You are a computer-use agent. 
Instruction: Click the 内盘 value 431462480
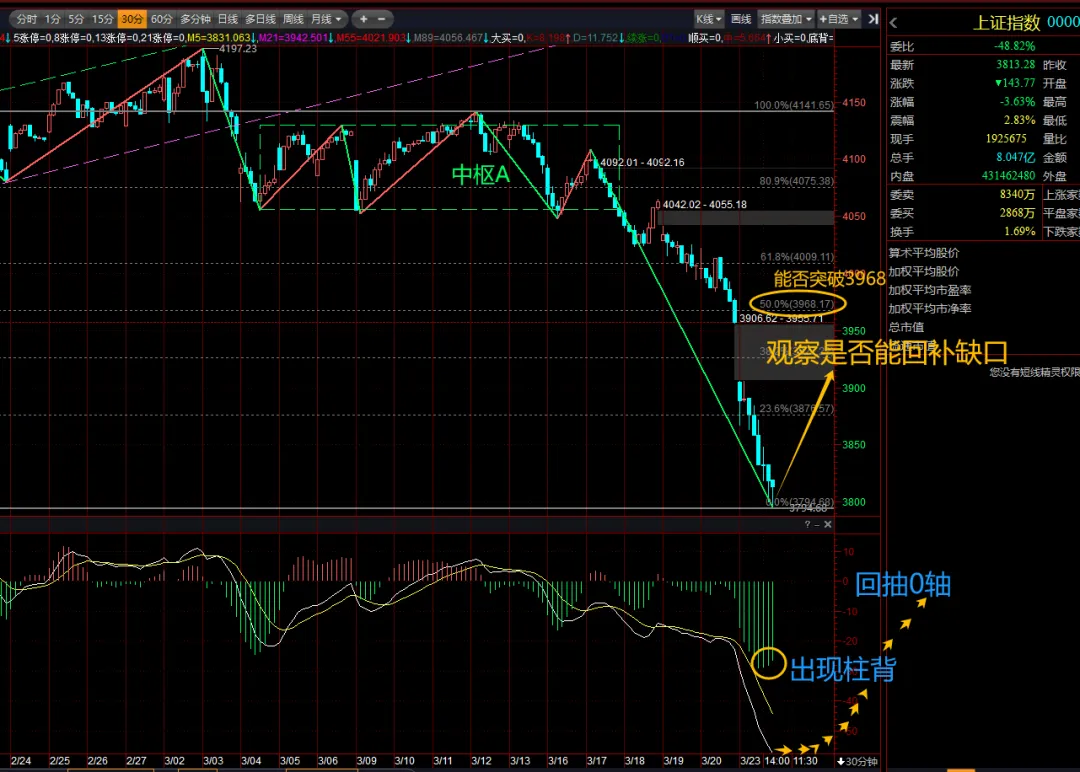click(1008, 176)
